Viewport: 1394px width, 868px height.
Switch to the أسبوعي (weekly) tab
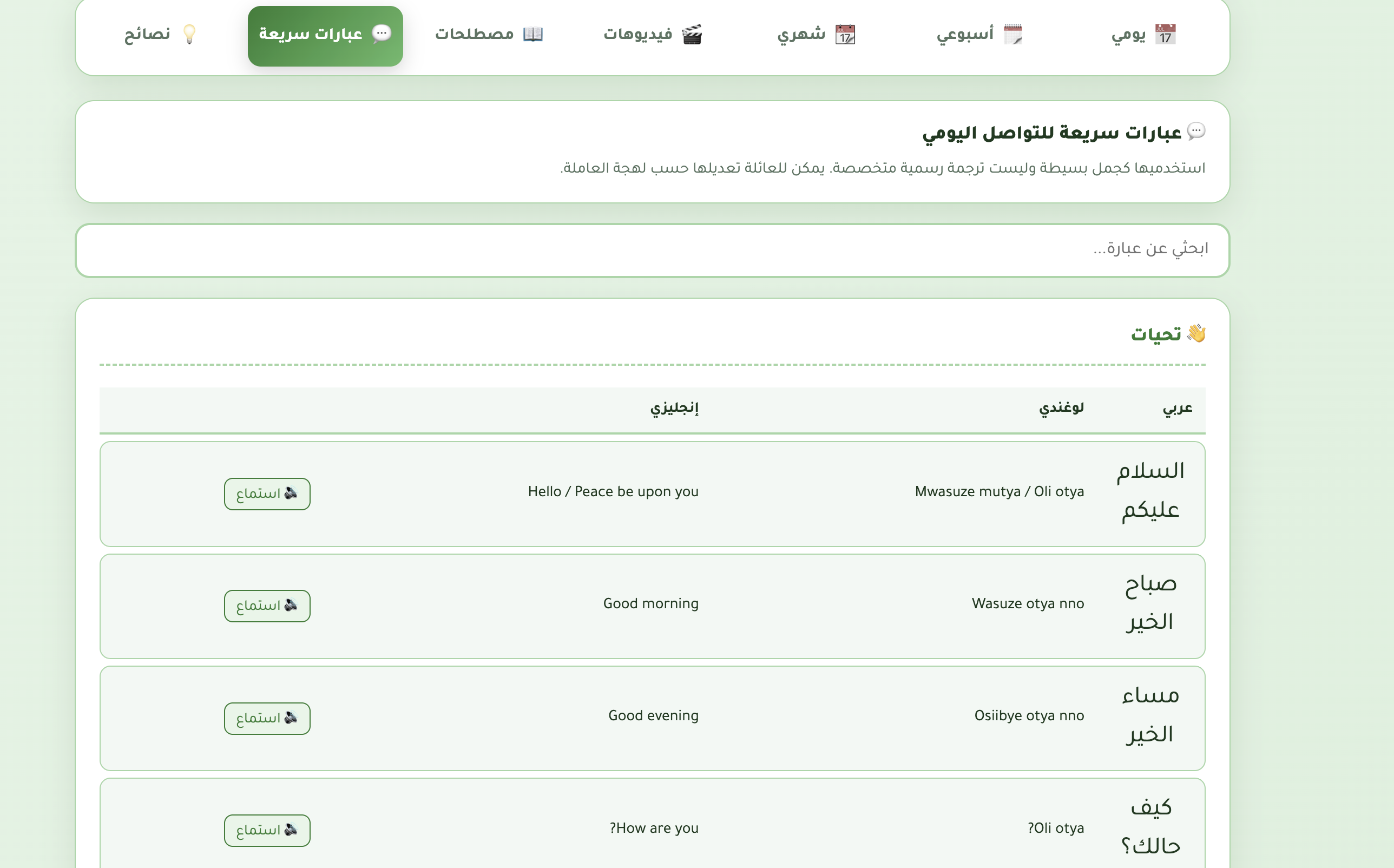tap(979, 35)
